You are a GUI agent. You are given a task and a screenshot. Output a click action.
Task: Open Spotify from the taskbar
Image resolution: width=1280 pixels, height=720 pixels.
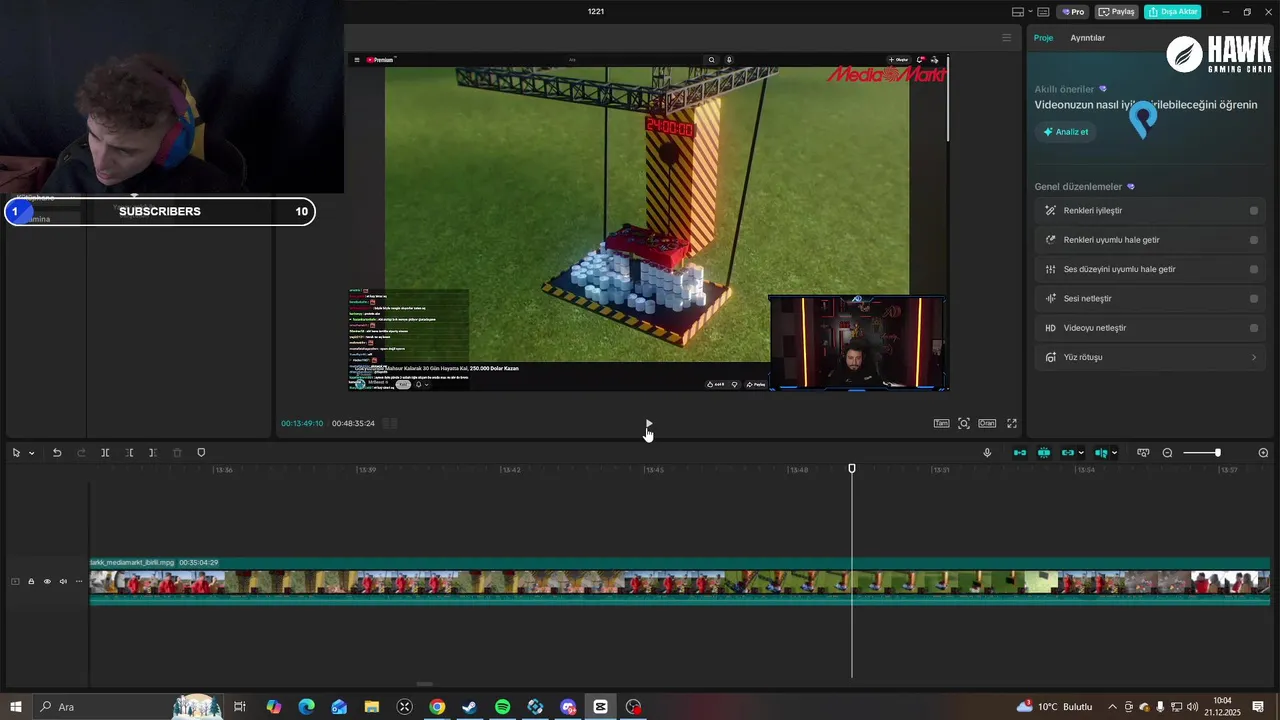(x=503, y=707)
